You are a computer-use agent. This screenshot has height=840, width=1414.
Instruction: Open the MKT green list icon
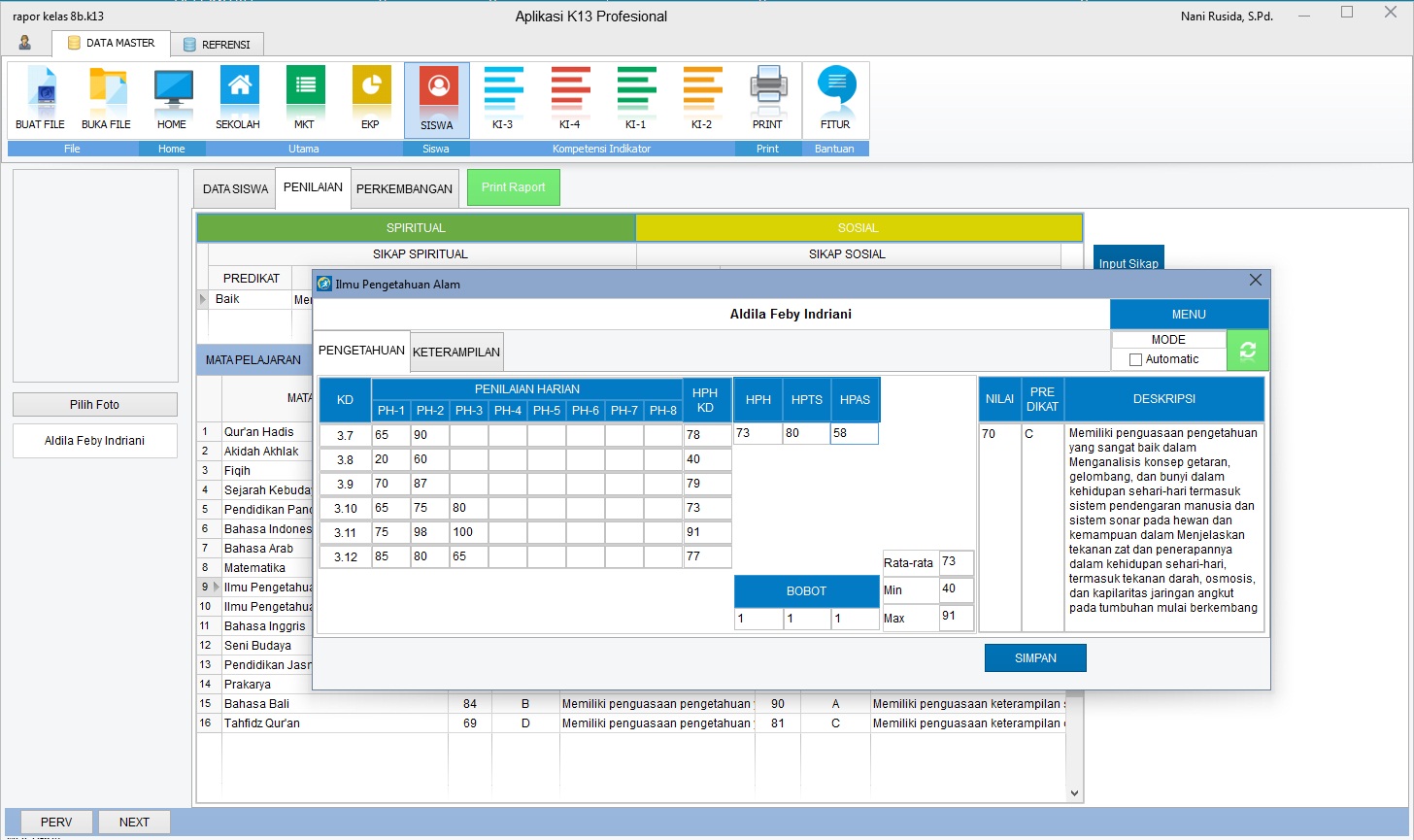click(304, 98)
